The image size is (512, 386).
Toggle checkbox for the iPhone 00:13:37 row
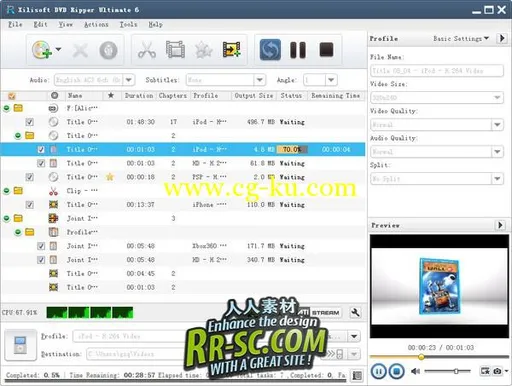pos(30,205)
